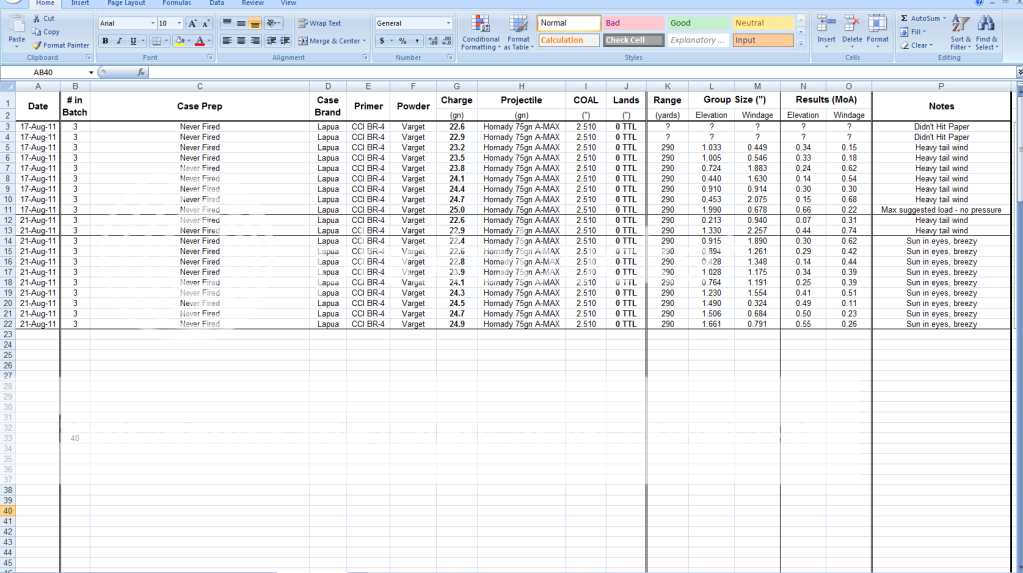The height and width of the screenshot is (573, 1023).
Task: Toggle Align Text Right
Action: [x=255, y=41]
